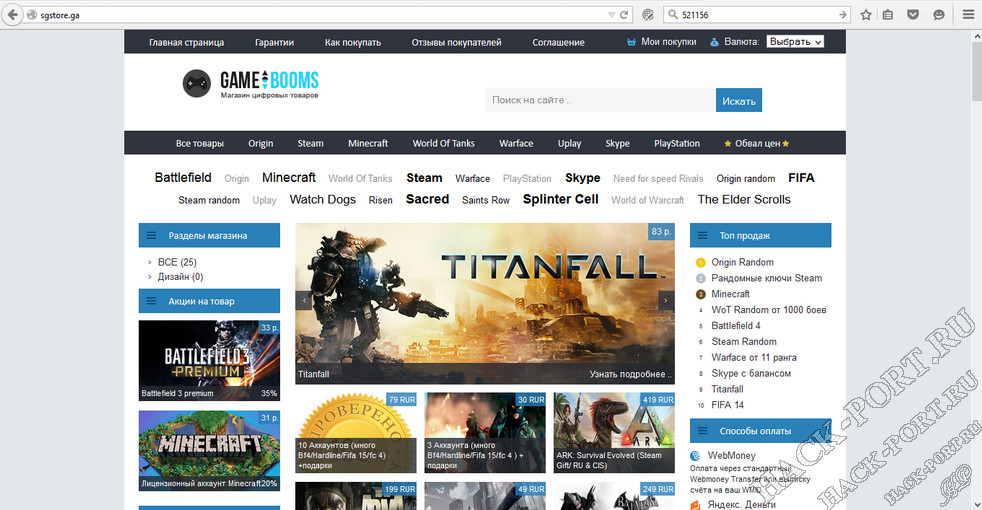Select Origin in category bar
Viewport: 982px width, 510px height.
point(261,143)
